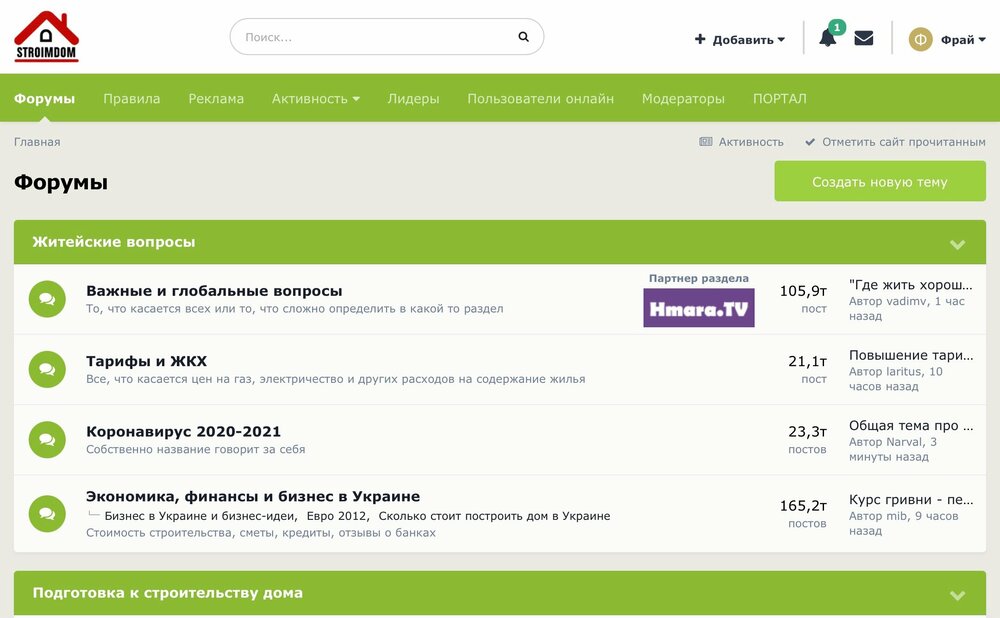This screenshot has width=1000, height=618.
Task: Expand the Активность navigation dropdown
Action: tap(315, 99)
